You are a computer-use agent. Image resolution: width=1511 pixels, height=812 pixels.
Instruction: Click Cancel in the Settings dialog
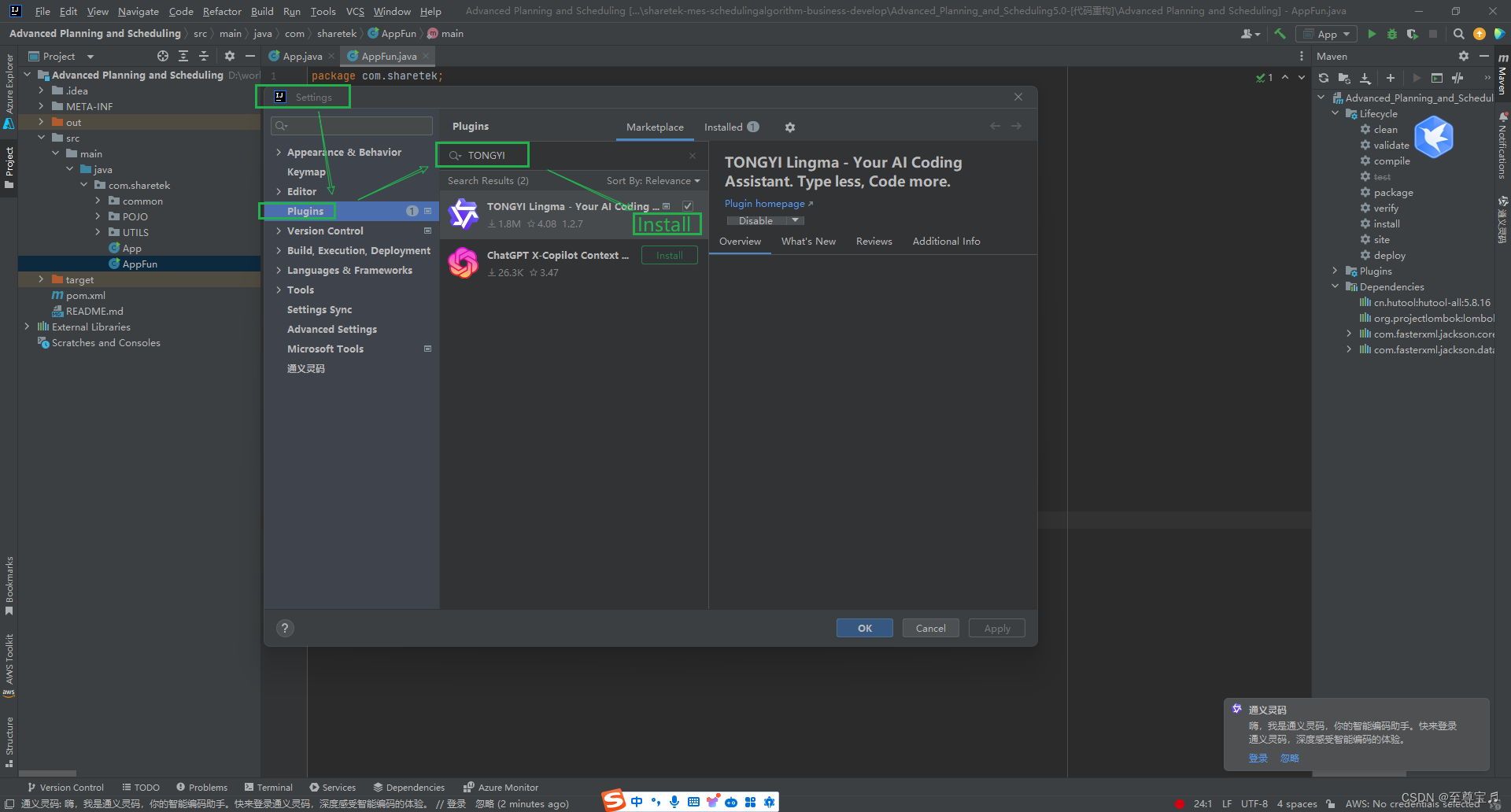pyautogui.click(x=930, y=628)
